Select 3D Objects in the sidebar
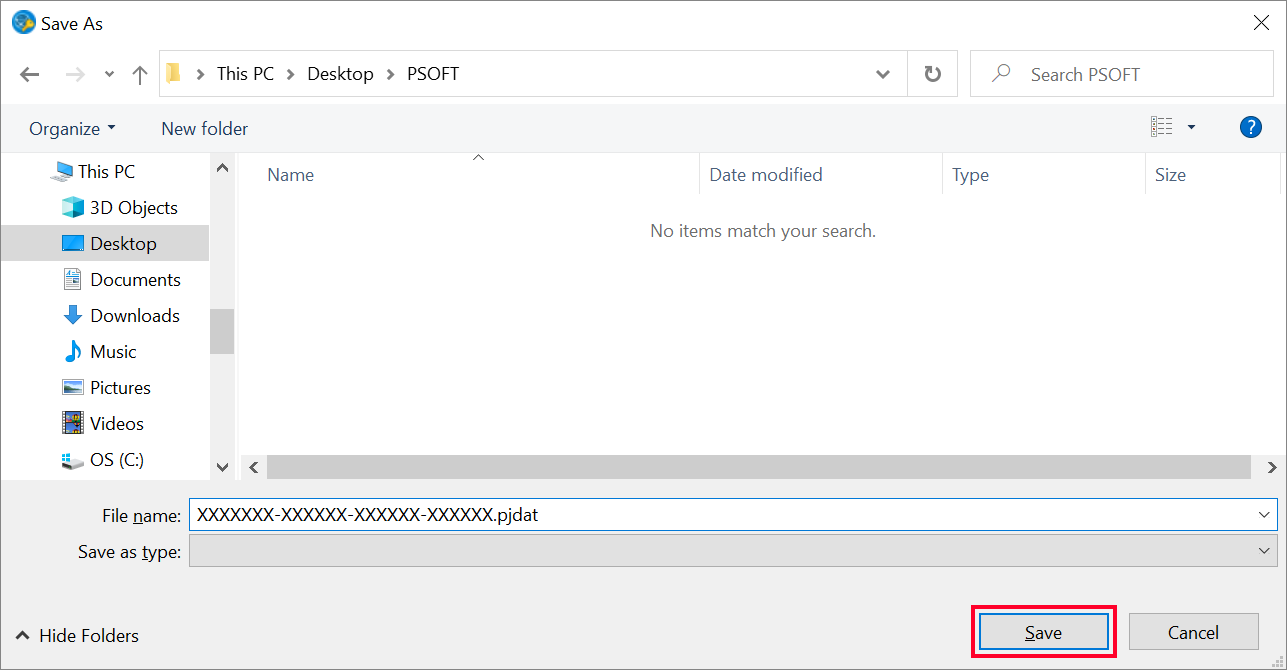Viewport: 1287px width, 670px height. (x=133, y=208)
